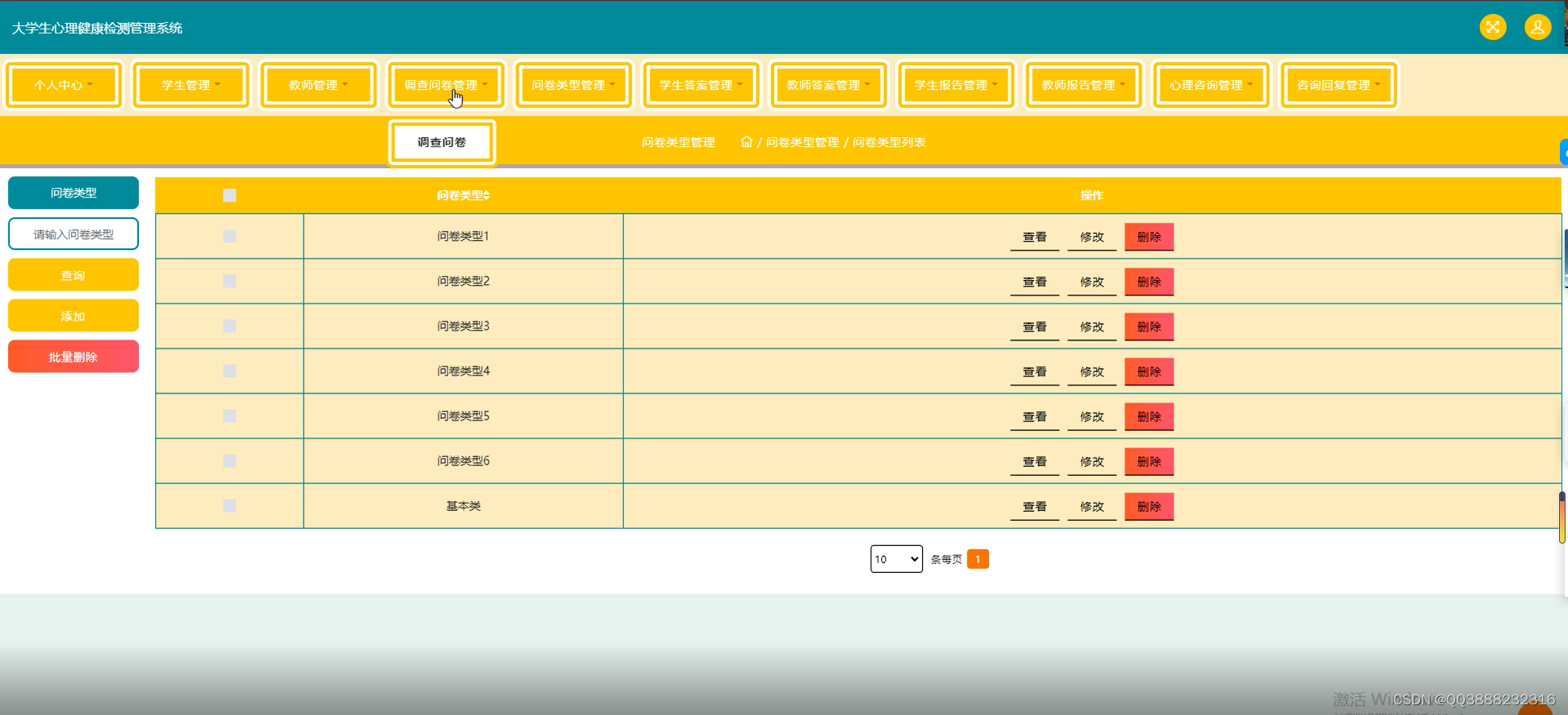1568x715 pixels.
Task: Click 修改 for 问卷类型6
Action: [x=1092, y=461]
